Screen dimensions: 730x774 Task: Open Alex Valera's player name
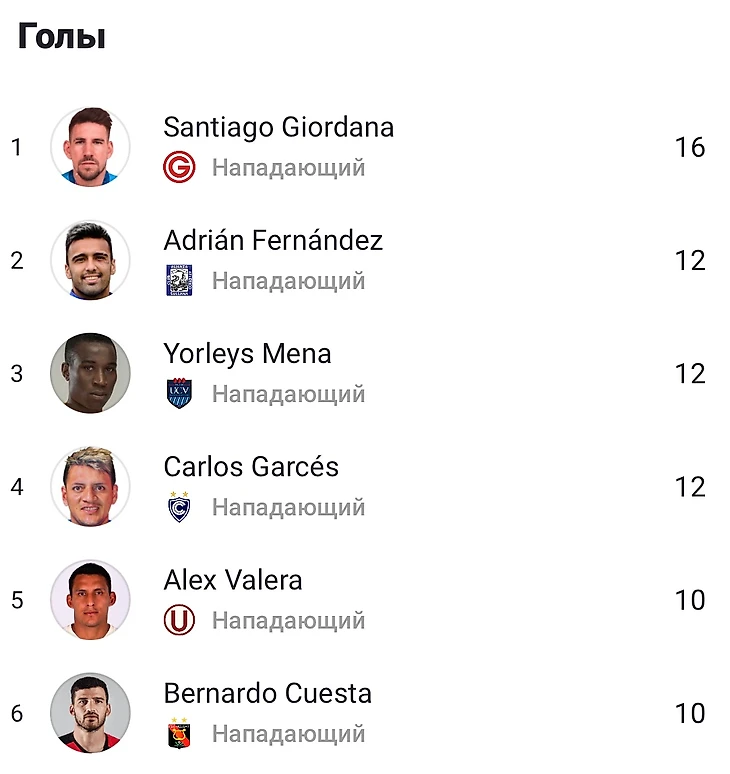[x=233, y=580]
